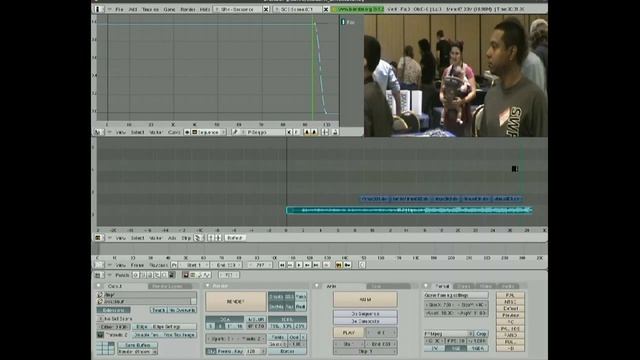Switch to the Render Layers tab

coord(167,286)
